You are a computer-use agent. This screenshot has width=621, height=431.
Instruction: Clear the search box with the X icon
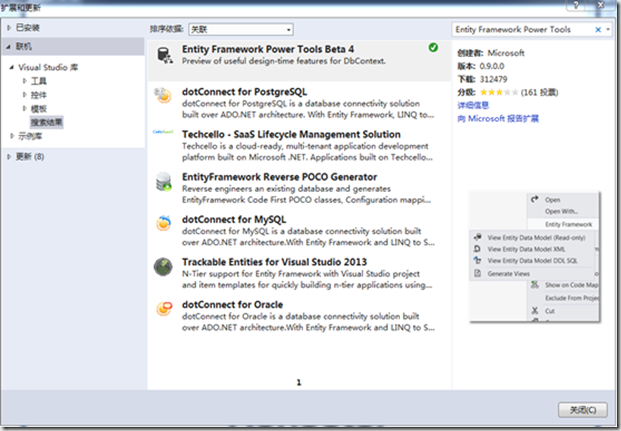click(598, 30)
